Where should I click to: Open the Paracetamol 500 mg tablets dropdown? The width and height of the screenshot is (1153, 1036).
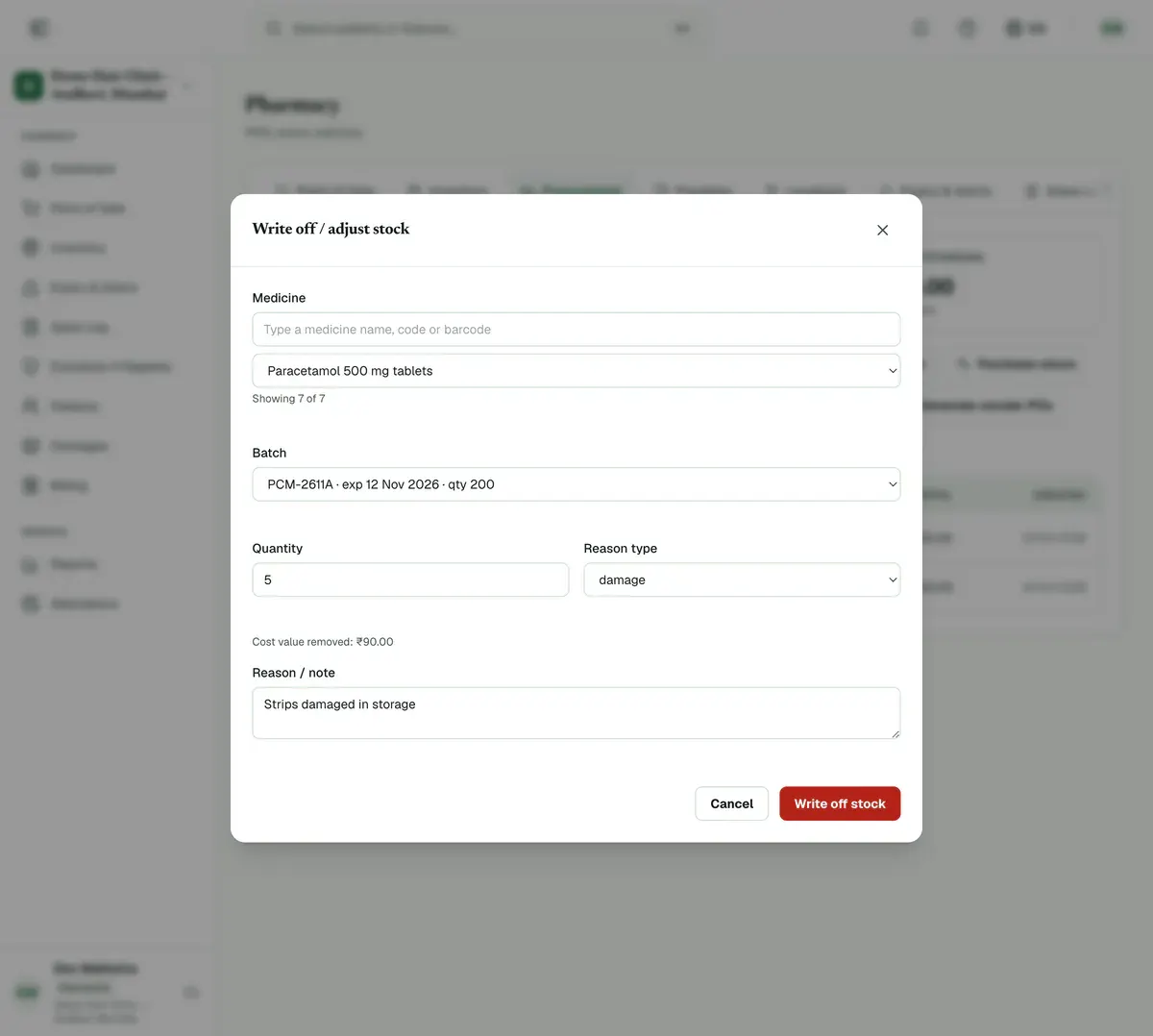tap(576, 371)
